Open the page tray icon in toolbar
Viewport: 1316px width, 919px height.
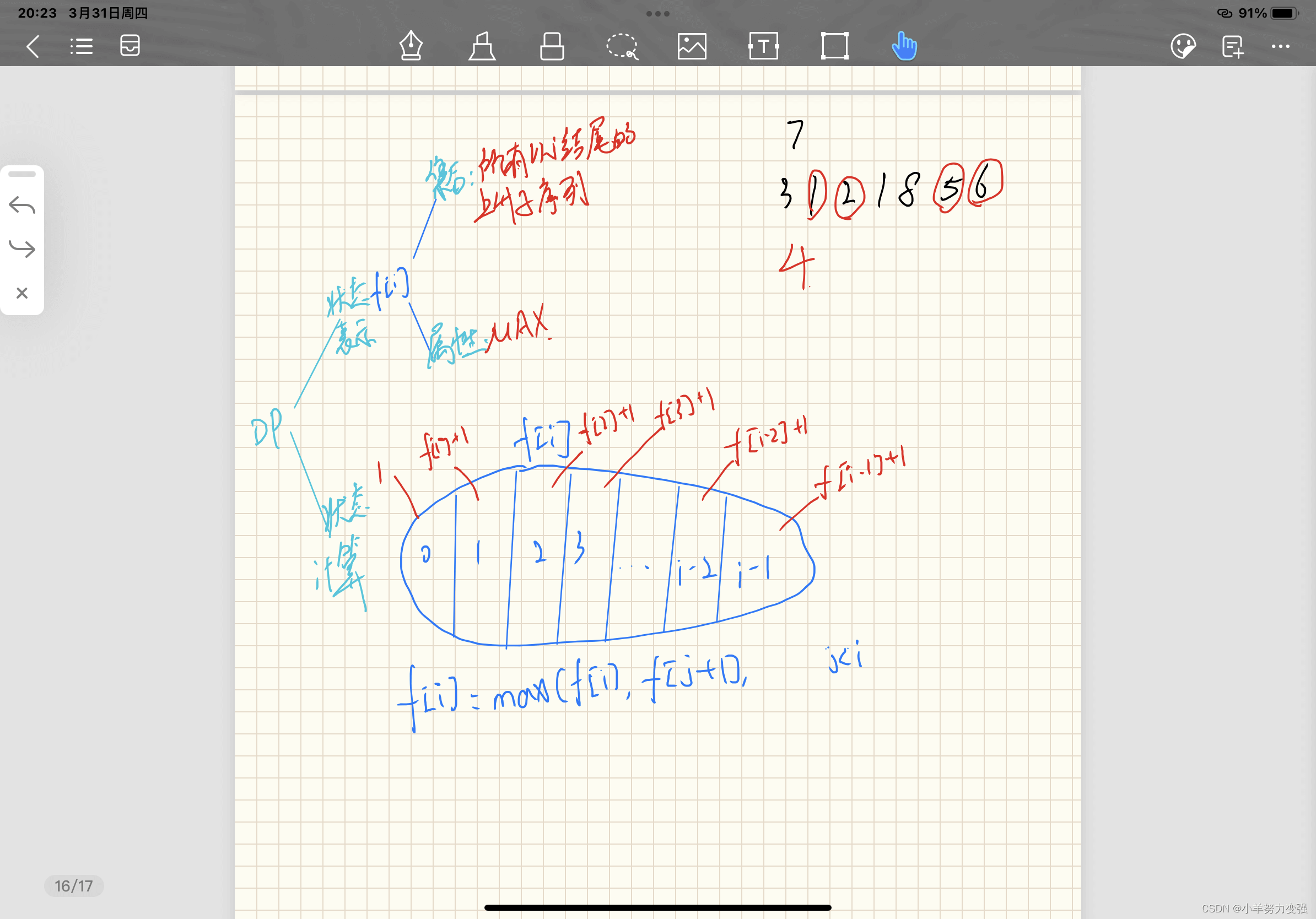click(130, 46)
